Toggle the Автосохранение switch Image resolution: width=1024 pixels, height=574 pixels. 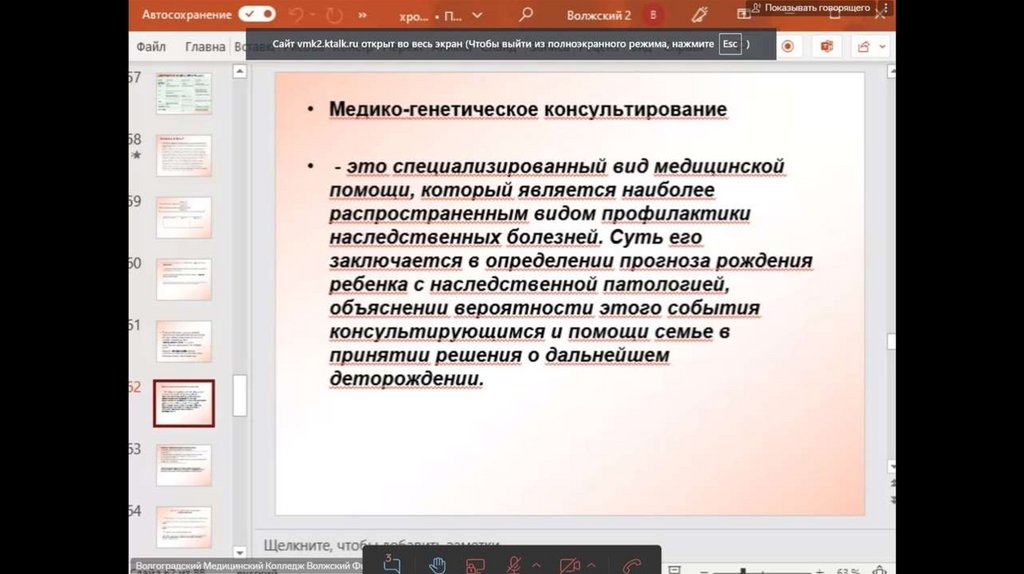[x=257, y=15]
